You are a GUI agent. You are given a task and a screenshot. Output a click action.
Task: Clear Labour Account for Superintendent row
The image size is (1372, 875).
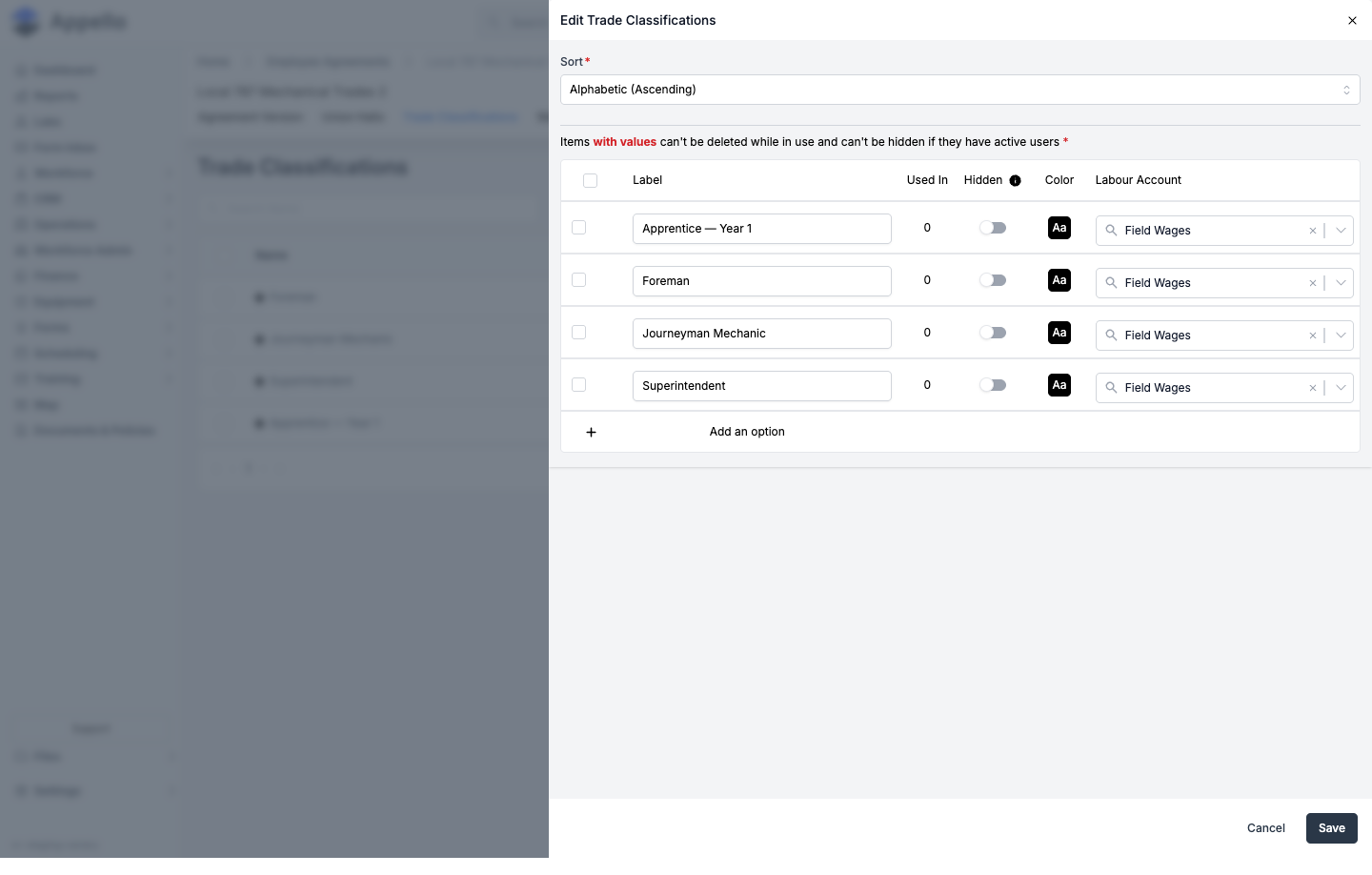point(1312,388)
